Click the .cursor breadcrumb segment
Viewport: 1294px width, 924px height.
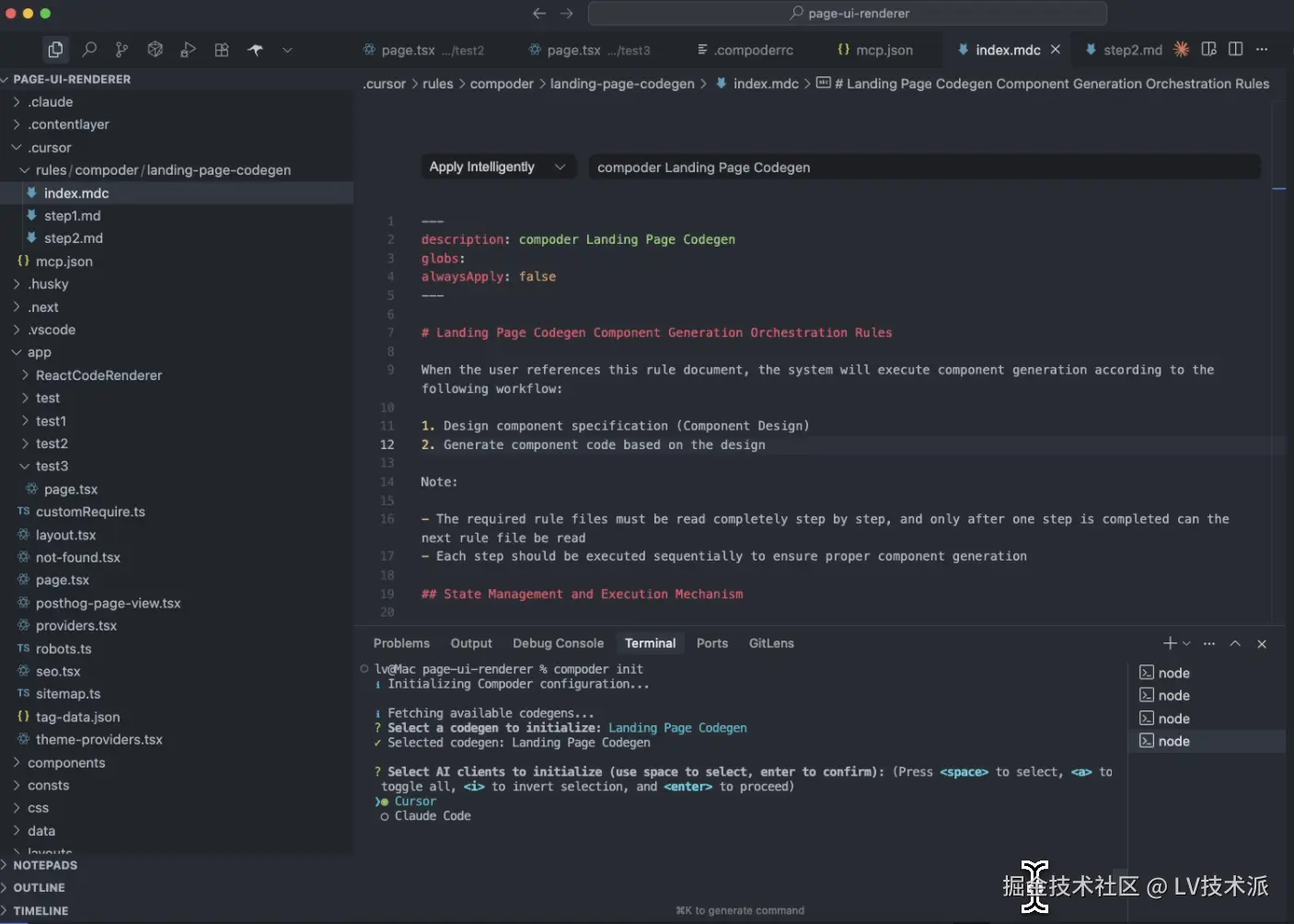[385, 84]
